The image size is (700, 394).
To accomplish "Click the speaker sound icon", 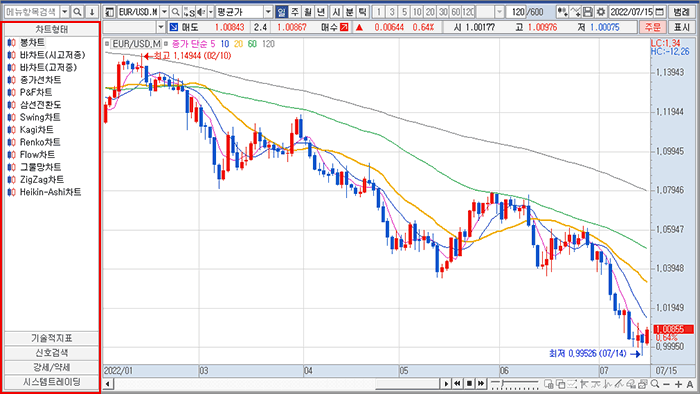I will [x=201, y=12].
